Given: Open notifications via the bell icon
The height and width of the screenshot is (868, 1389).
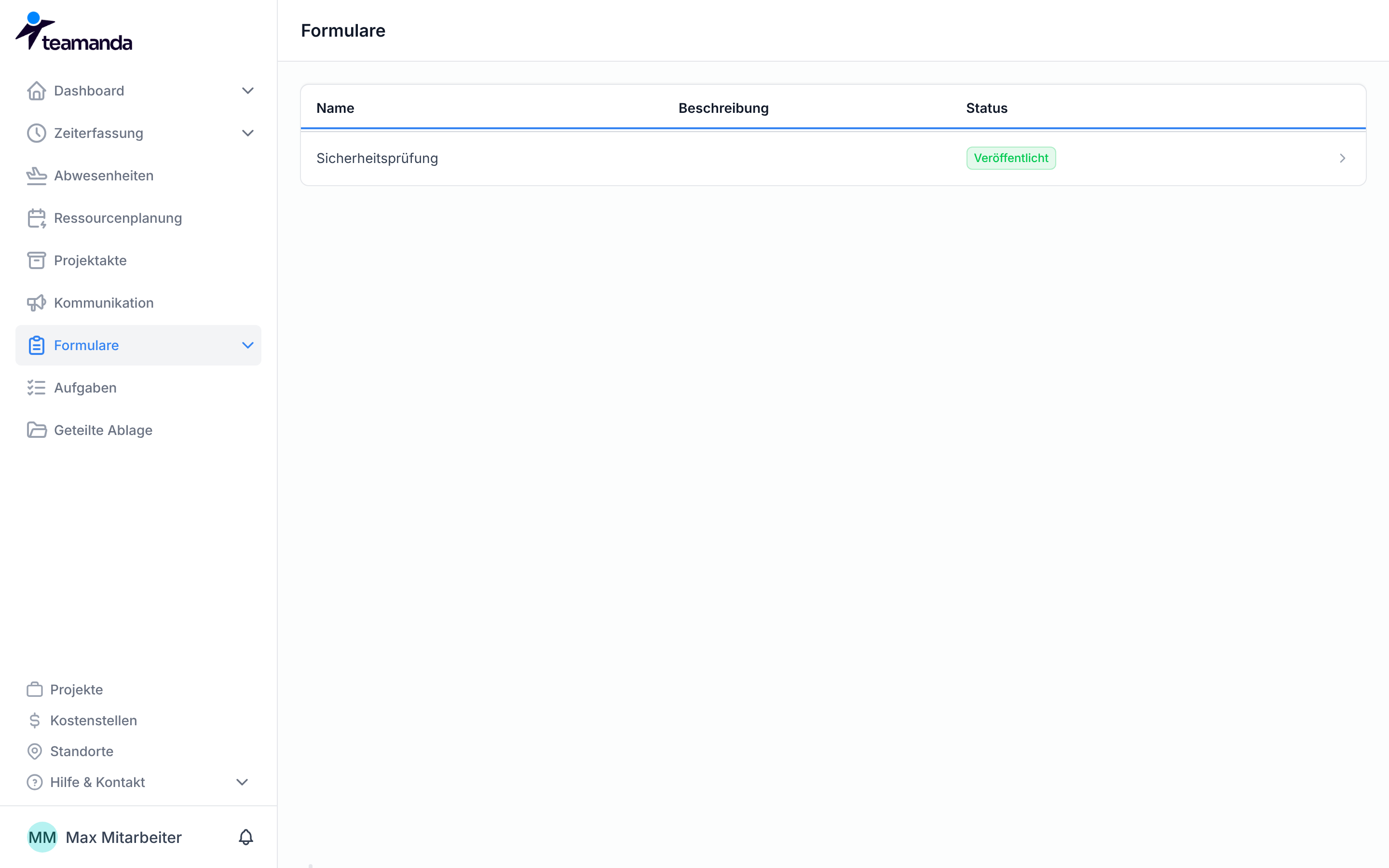Looking at the screenshot, I should pos(245,837).
